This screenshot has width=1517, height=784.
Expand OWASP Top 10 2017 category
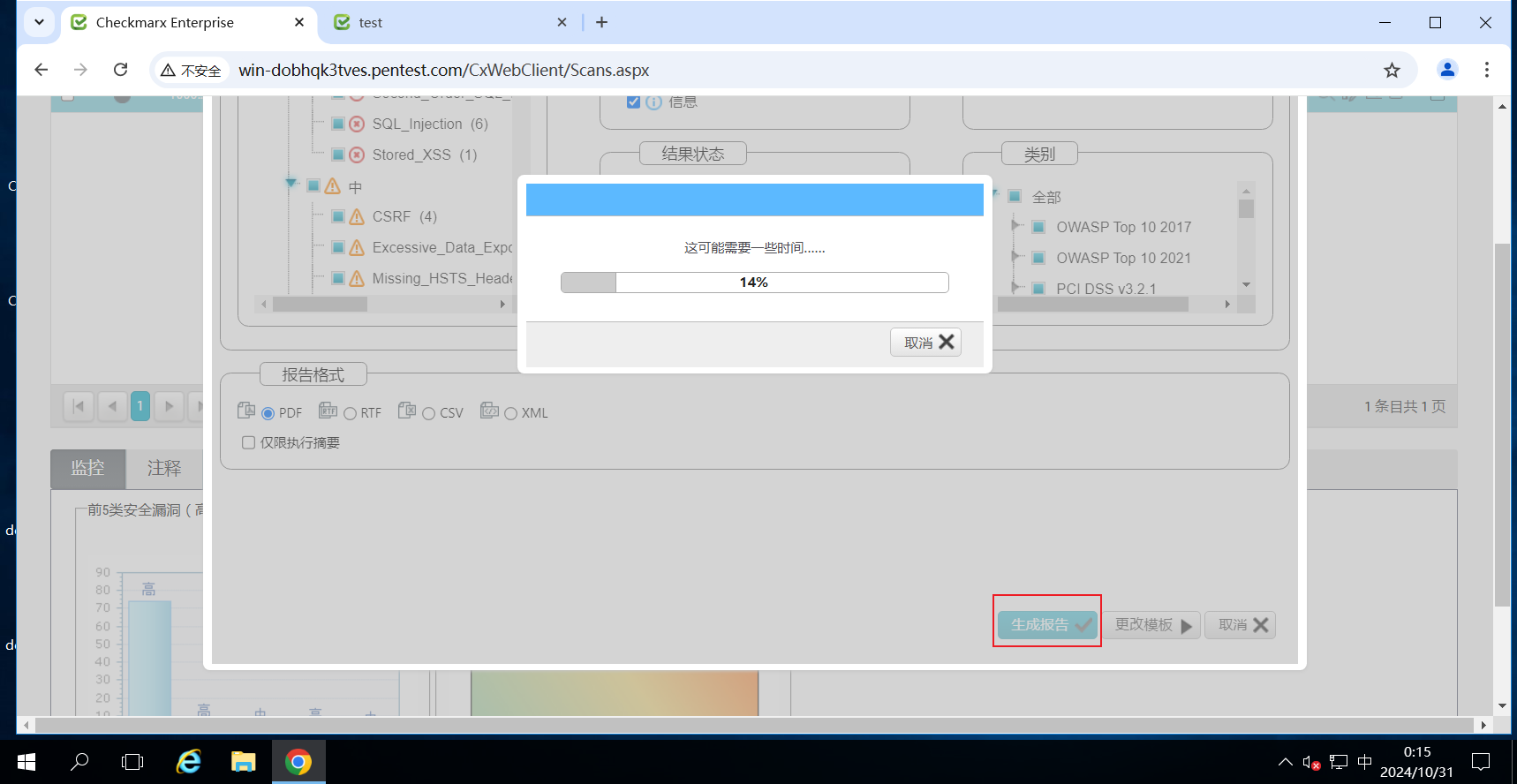(x=1015, y=226)
